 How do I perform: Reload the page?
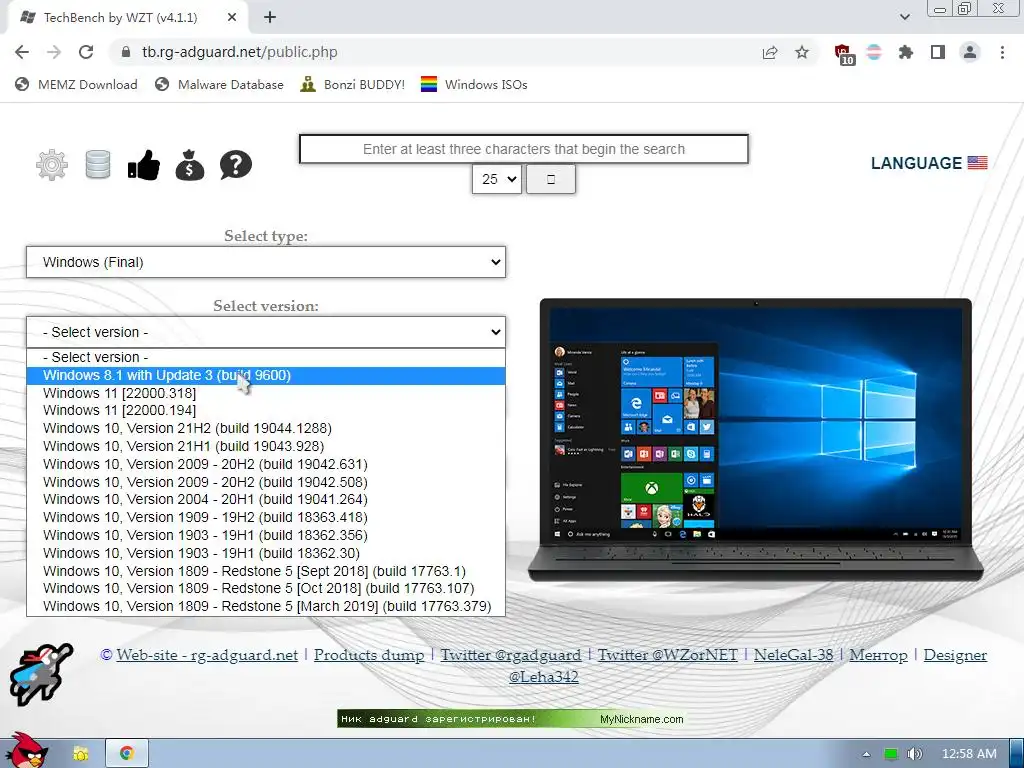tap(86, 52)
